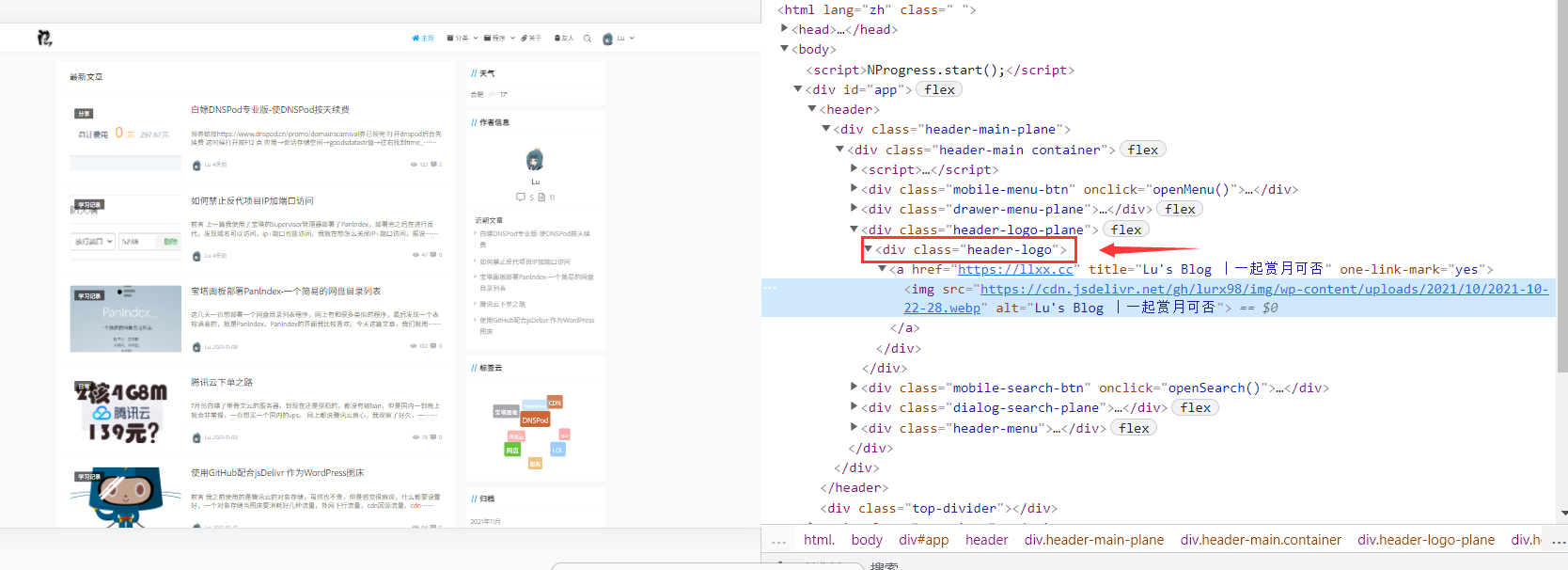The height and width of the screenshot is (570, 1568).
Task: Click GitHub octocat article thumbnail
Action: [126, 498]
